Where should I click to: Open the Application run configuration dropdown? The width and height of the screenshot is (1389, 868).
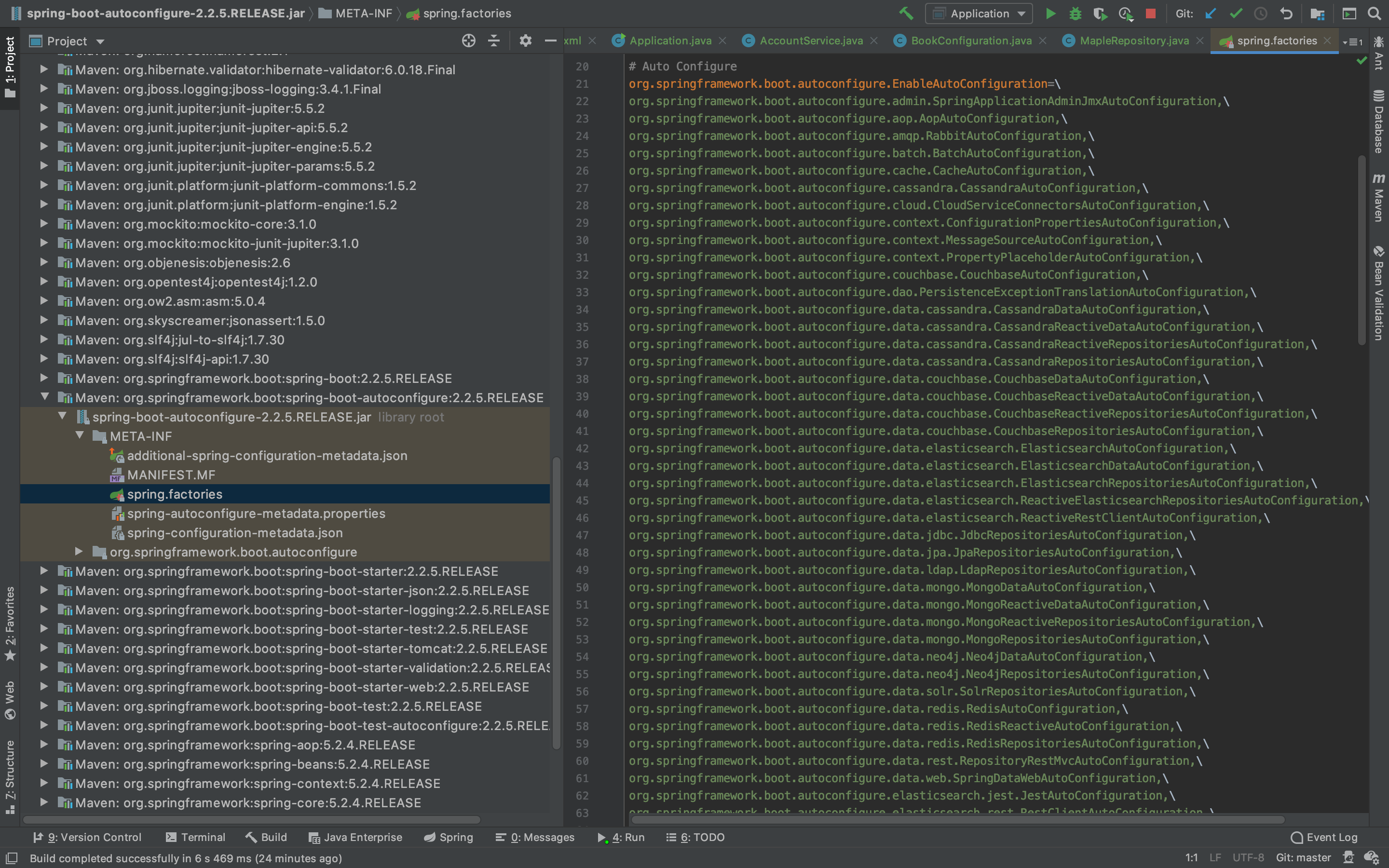(978, 13)
